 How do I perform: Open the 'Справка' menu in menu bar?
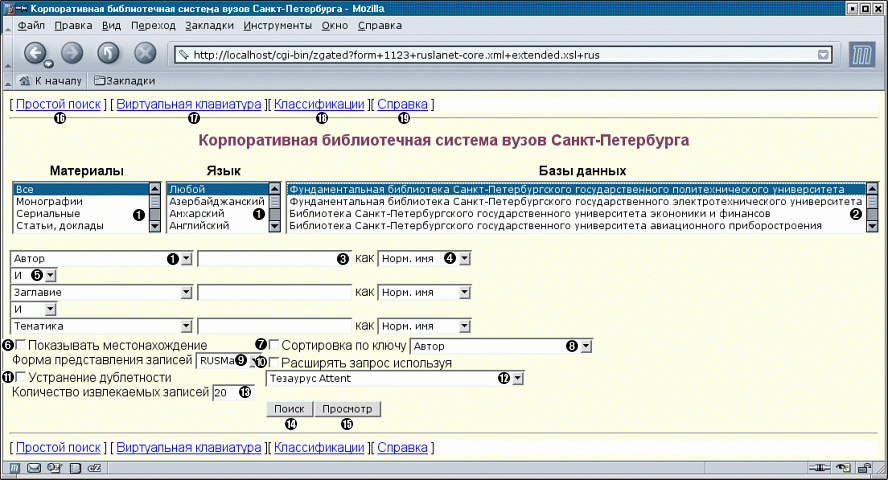[380, 25]
